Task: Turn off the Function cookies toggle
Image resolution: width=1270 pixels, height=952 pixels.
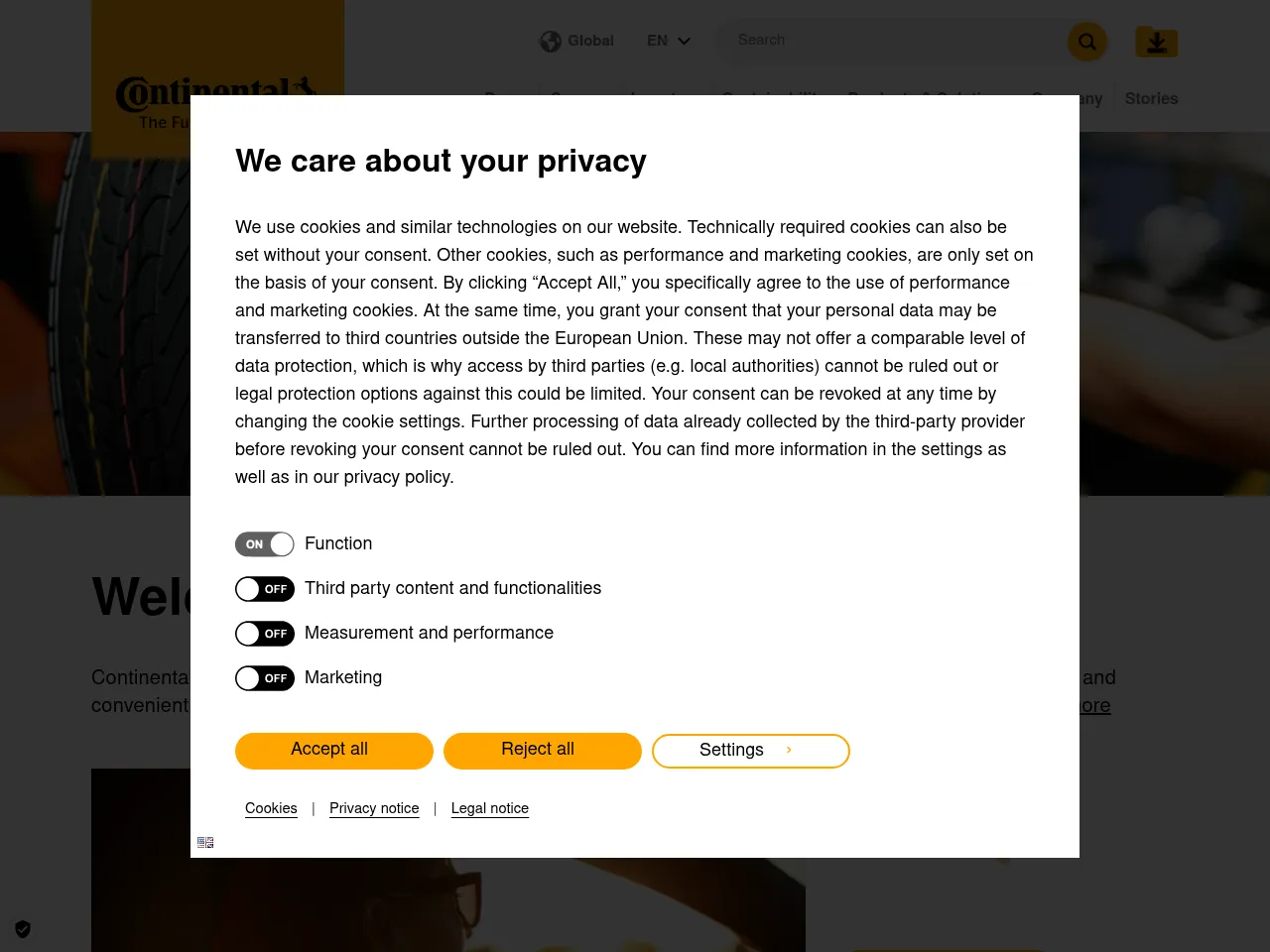Action: pyautogui.click(x=264, y=543)
